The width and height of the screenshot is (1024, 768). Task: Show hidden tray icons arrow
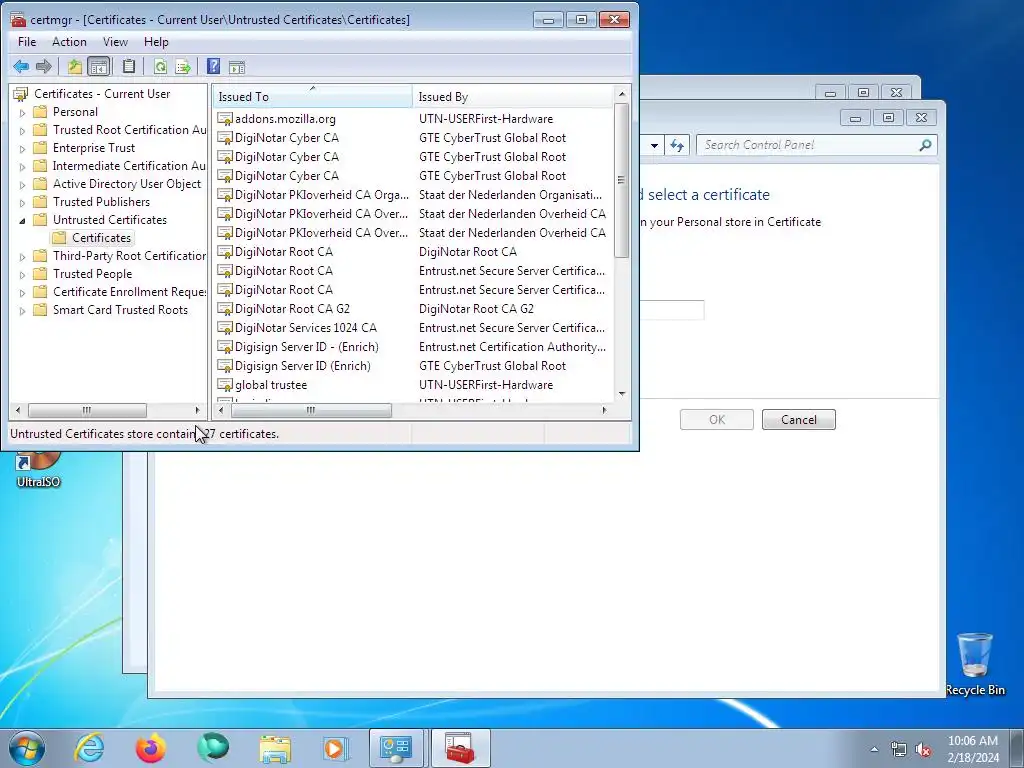(x=874, y=750)
